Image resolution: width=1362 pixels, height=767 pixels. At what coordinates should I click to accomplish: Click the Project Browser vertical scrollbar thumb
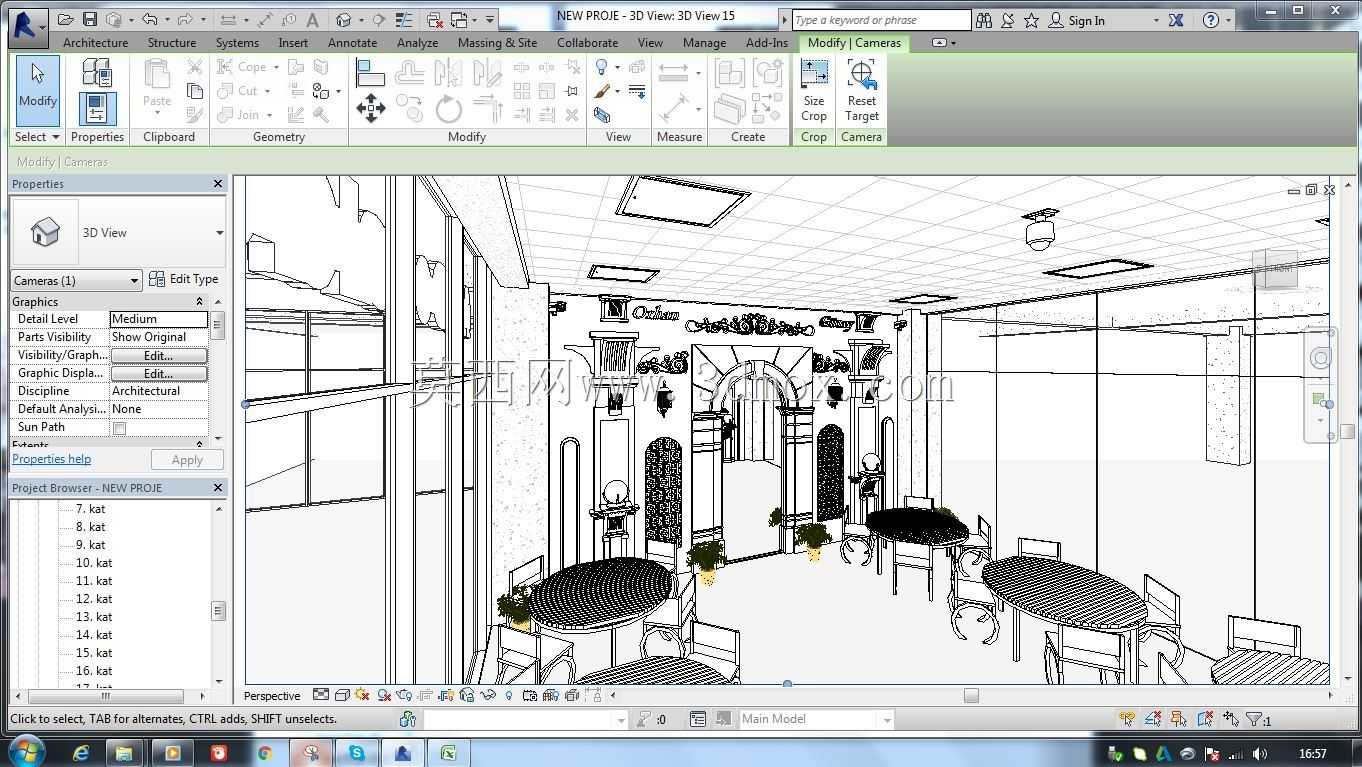pyautogui.click(x=218, y=610)
